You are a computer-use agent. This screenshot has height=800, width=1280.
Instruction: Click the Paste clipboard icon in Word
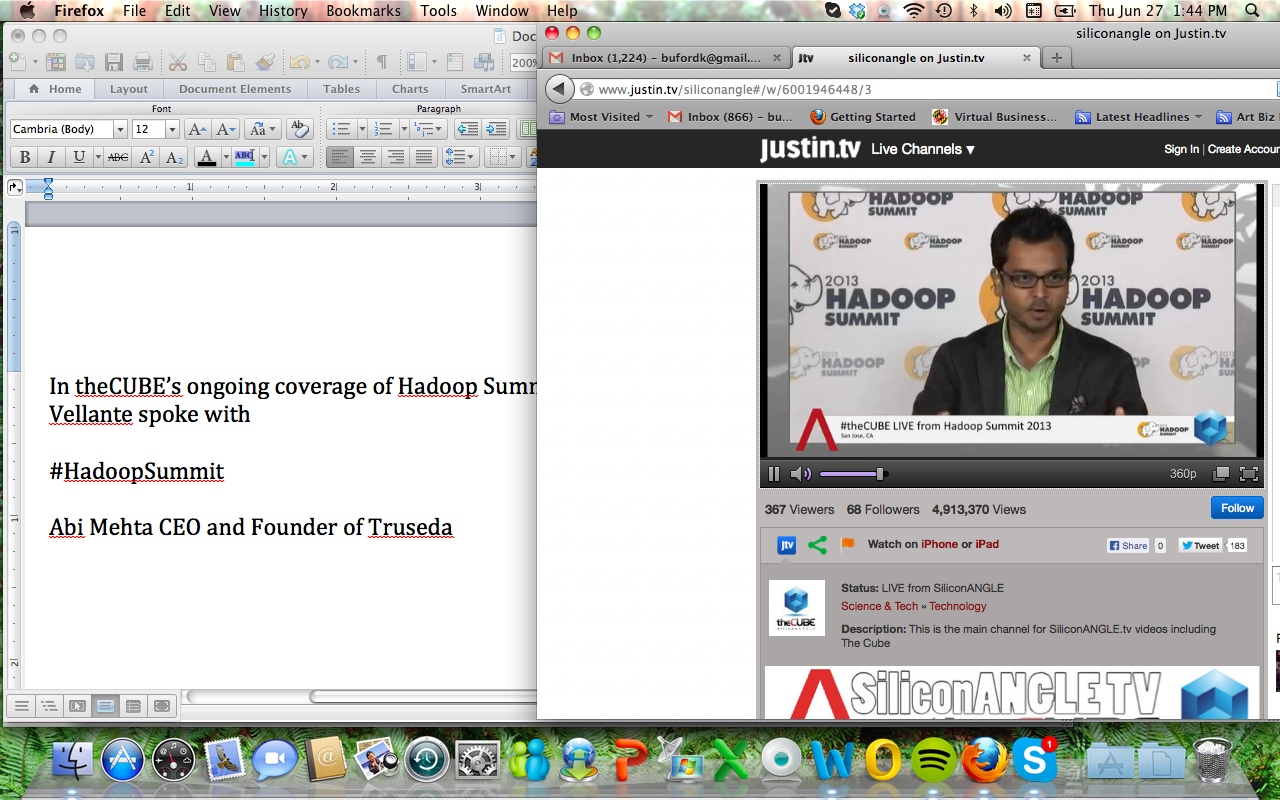[236, 62]
